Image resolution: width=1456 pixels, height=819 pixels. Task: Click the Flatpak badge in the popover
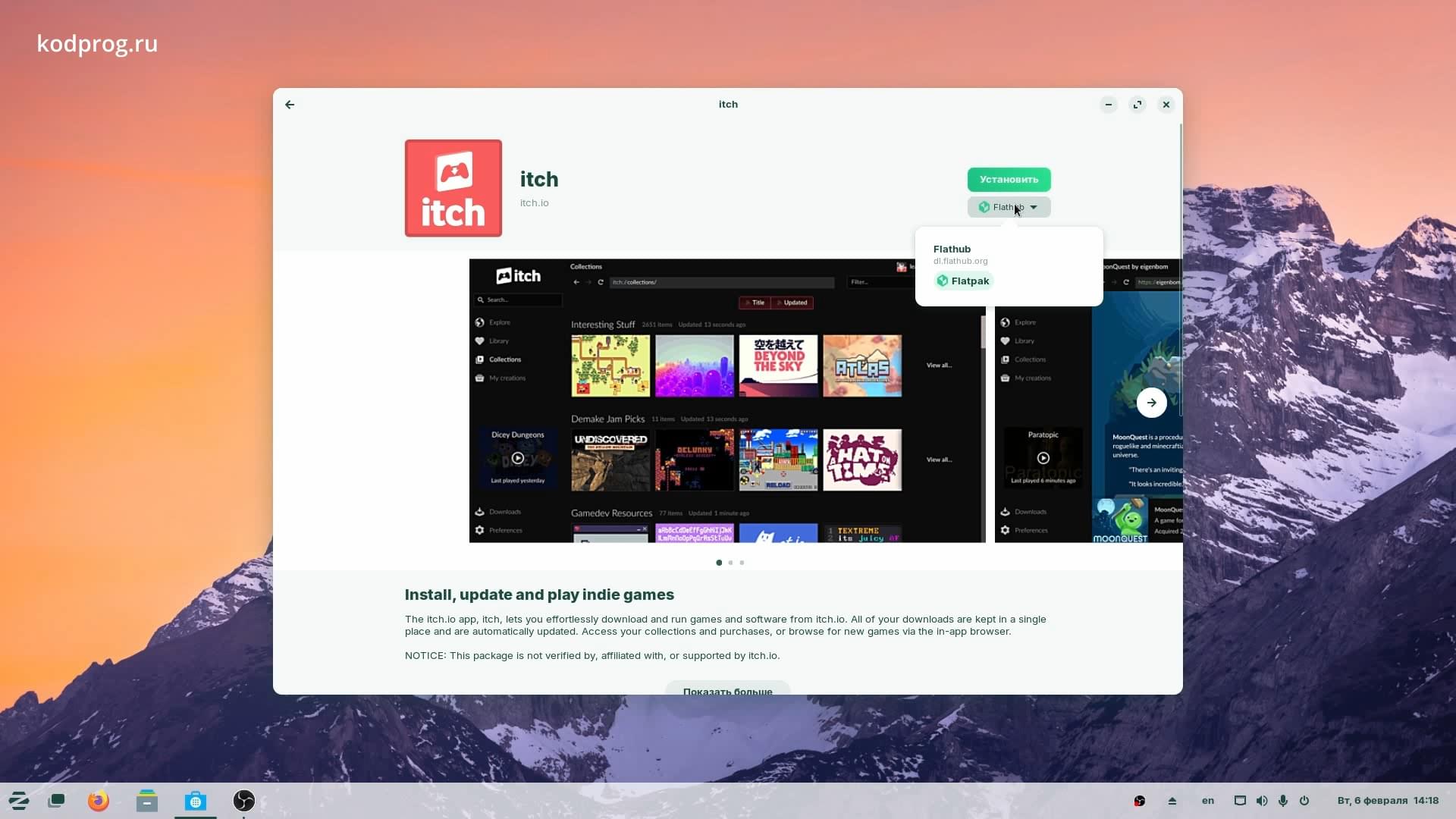click(x=963, y=281)
